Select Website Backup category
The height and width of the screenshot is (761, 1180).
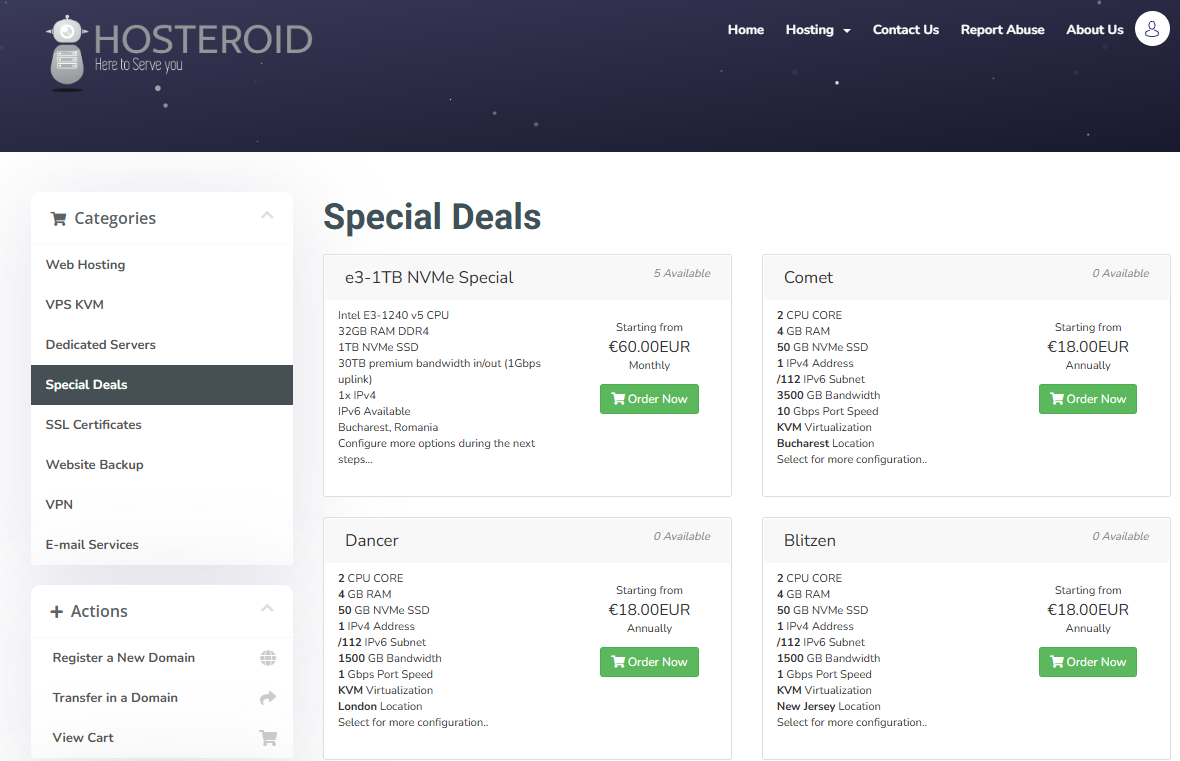coord(162,464)
